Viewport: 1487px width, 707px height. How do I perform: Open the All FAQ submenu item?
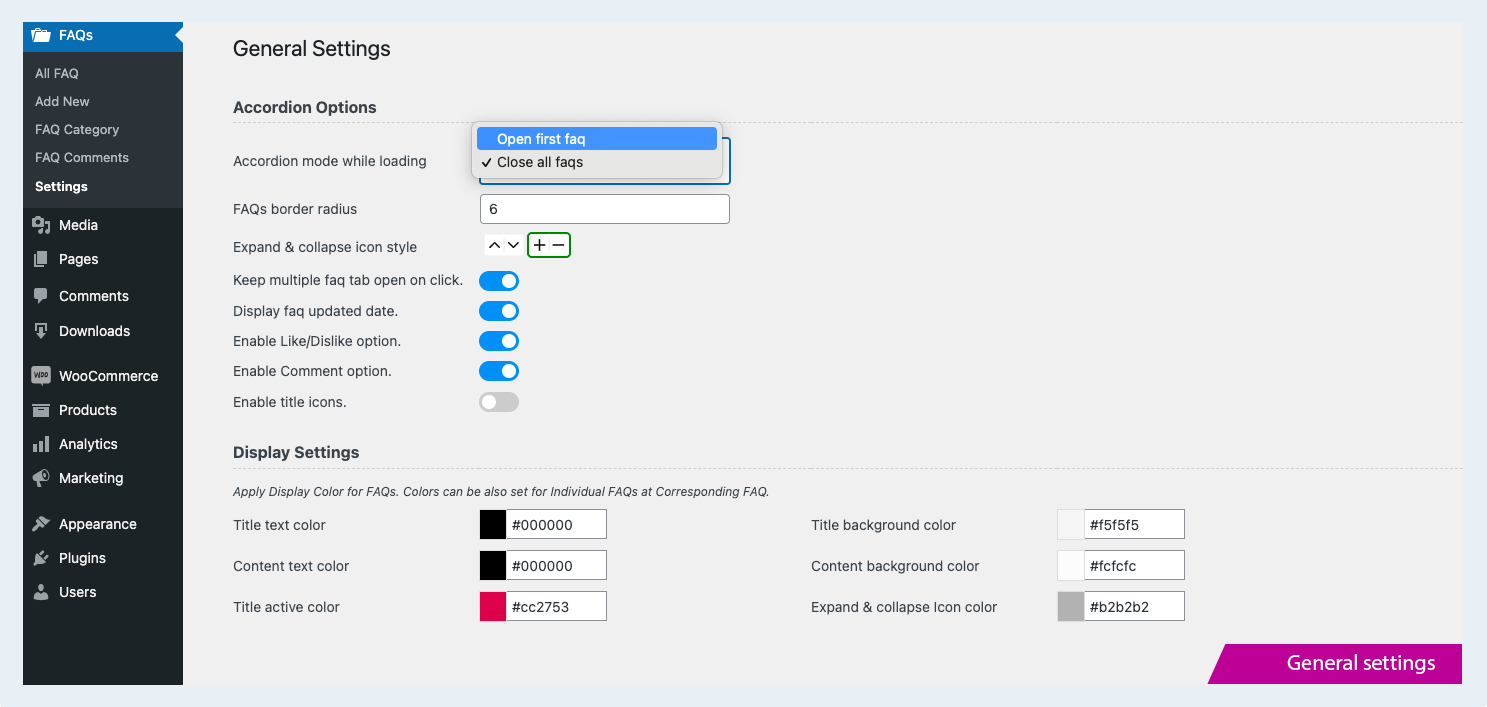57,73
